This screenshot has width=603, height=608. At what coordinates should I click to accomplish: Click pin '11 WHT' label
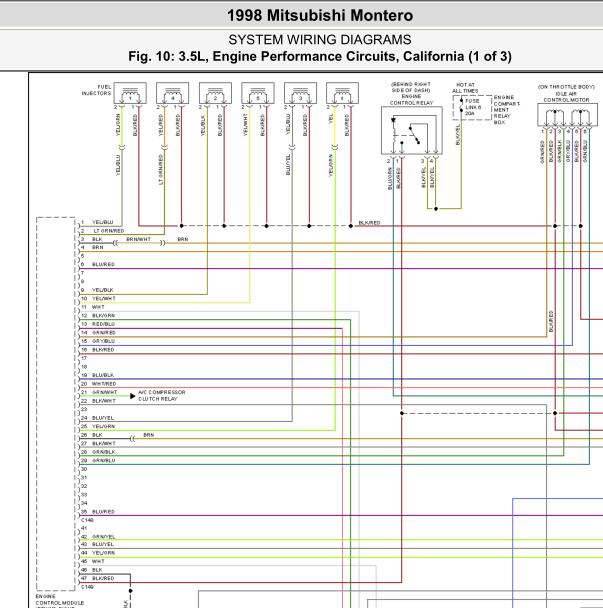coord(93,307)
